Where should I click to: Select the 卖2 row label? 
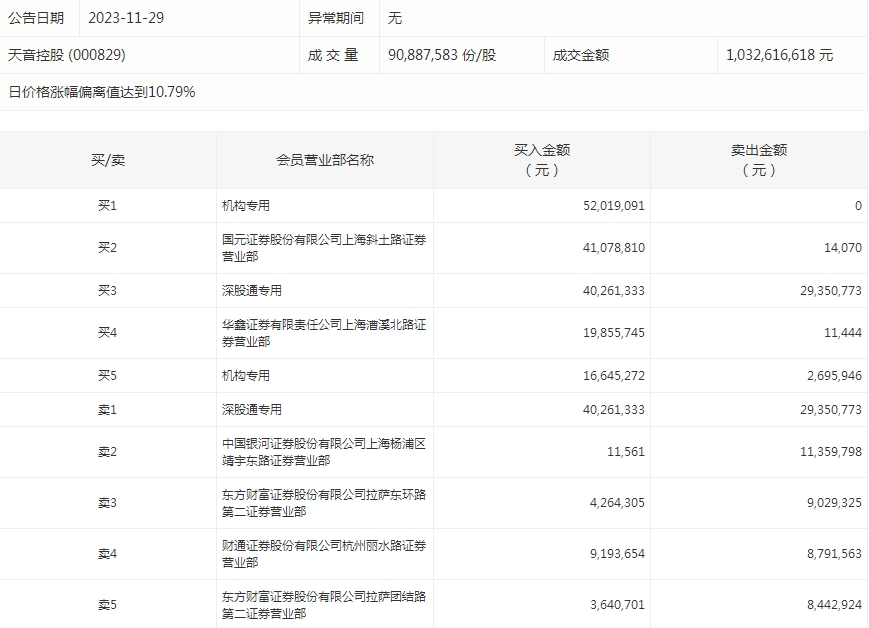tap(108, 452)
